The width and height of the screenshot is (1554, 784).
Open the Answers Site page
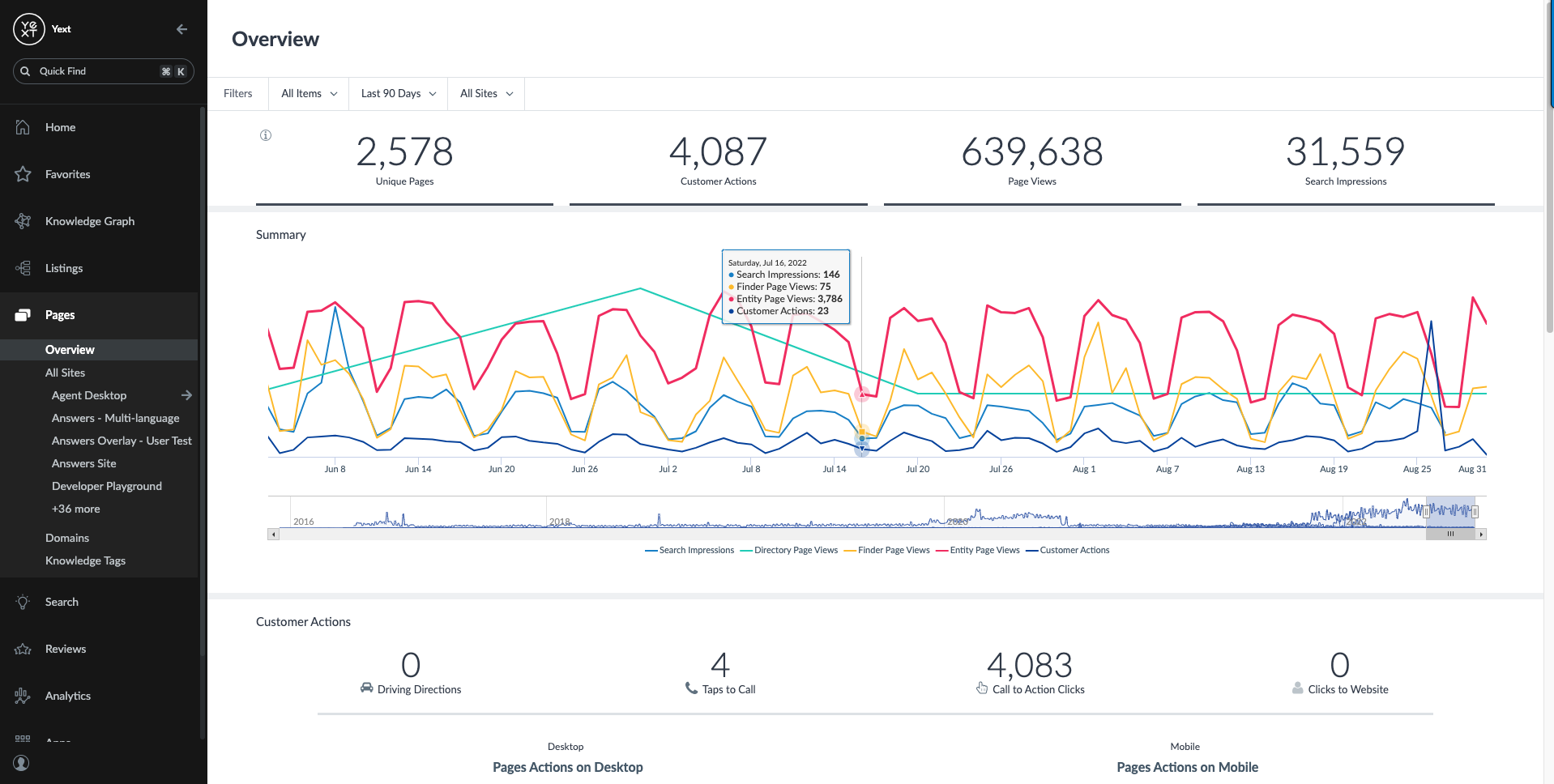coord(84,463)
